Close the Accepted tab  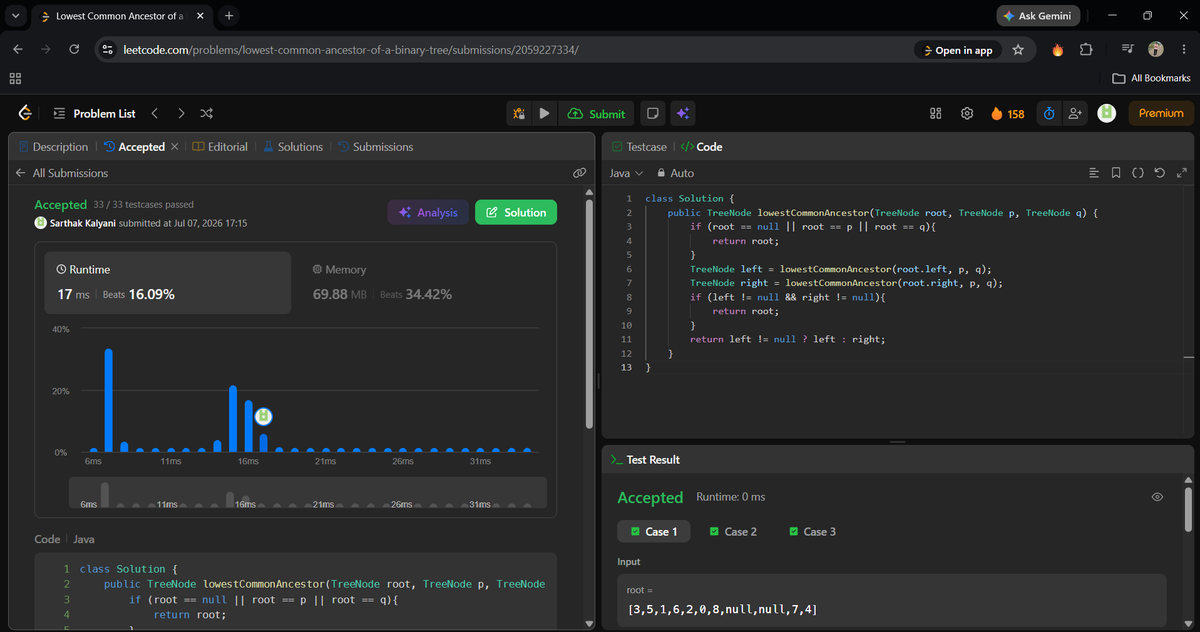click(x=175, y=147)
